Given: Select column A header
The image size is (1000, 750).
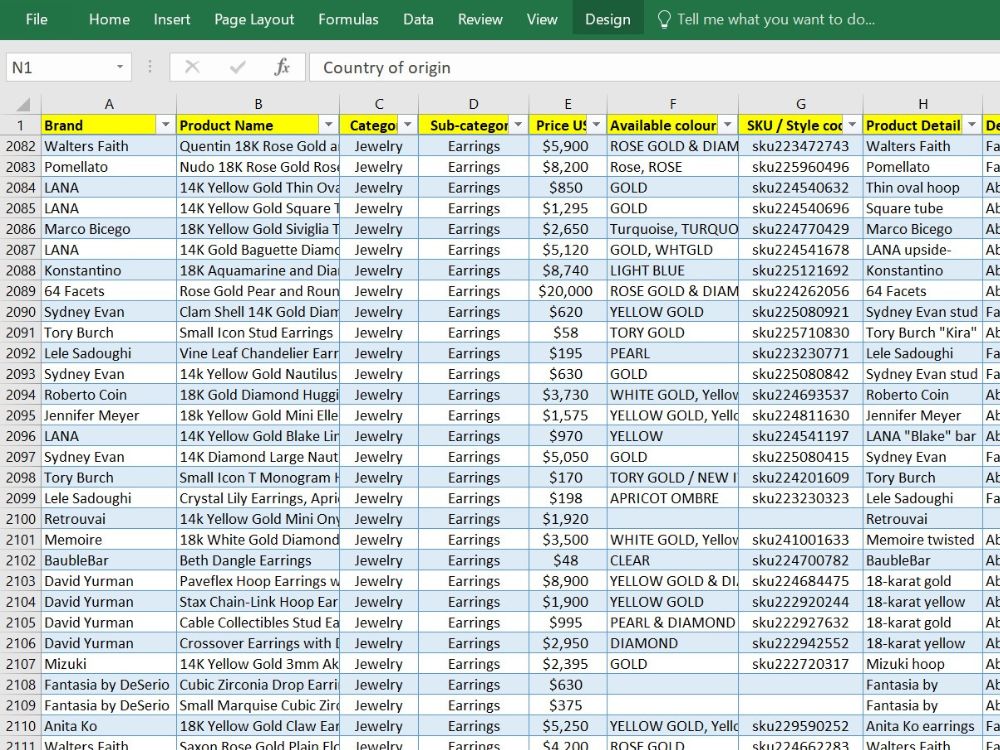Looking at the screenshot, I should (x=109, y=104).
